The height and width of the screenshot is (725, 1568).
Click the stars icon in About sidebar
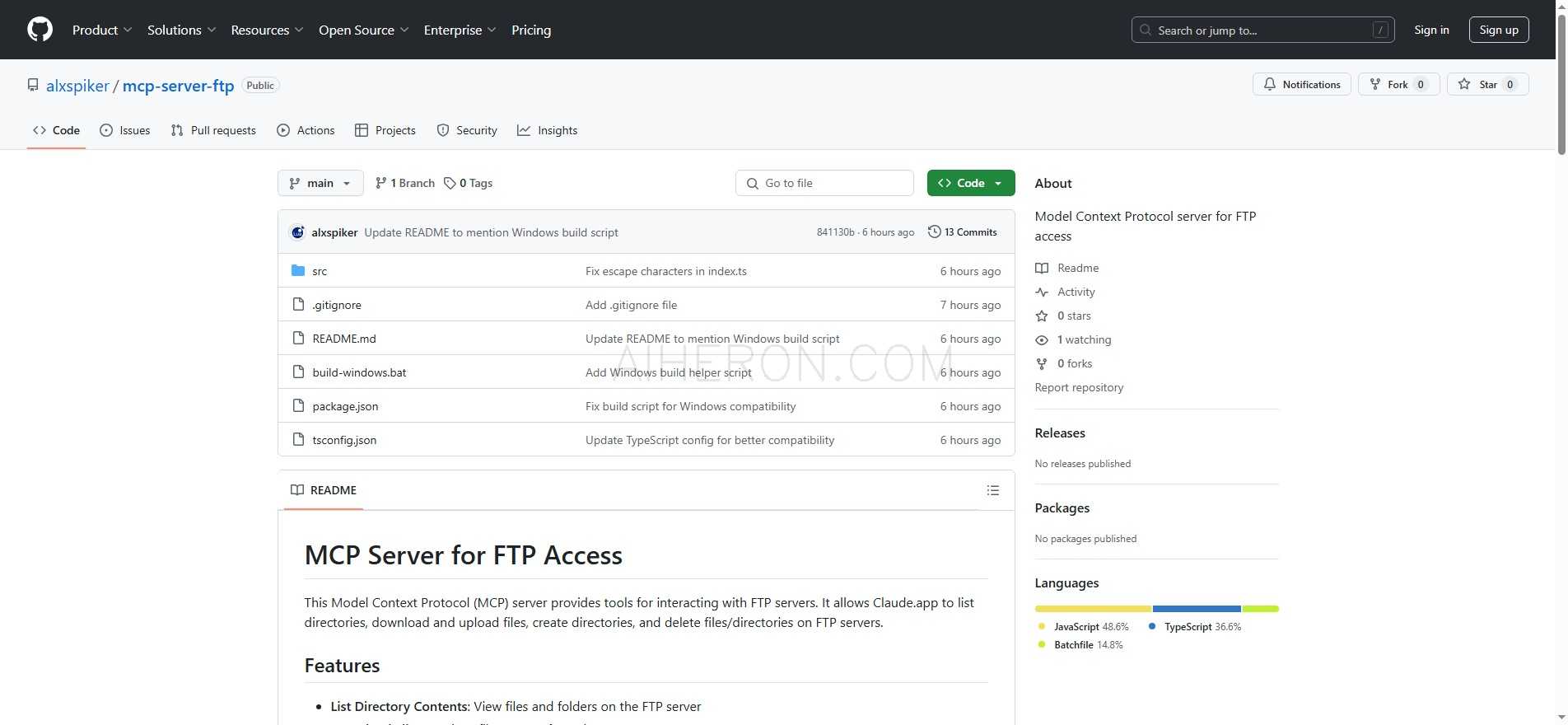(x=1042, y=316)
